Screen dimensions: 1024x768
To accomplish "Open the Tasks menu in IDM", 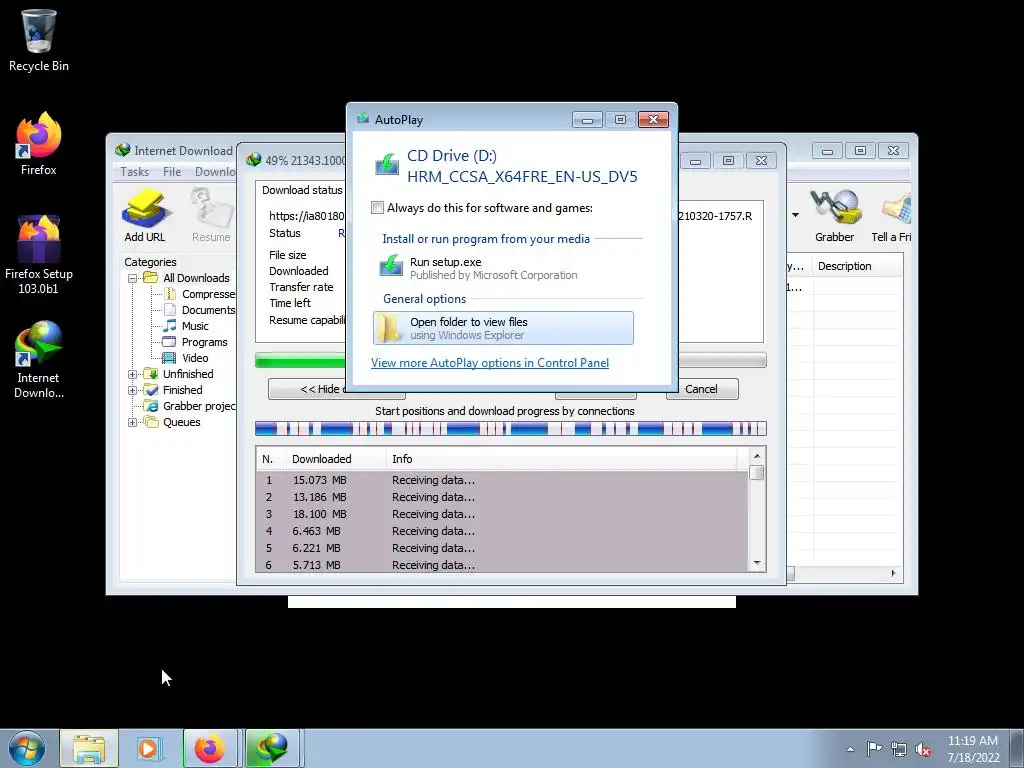I will 135,172.
